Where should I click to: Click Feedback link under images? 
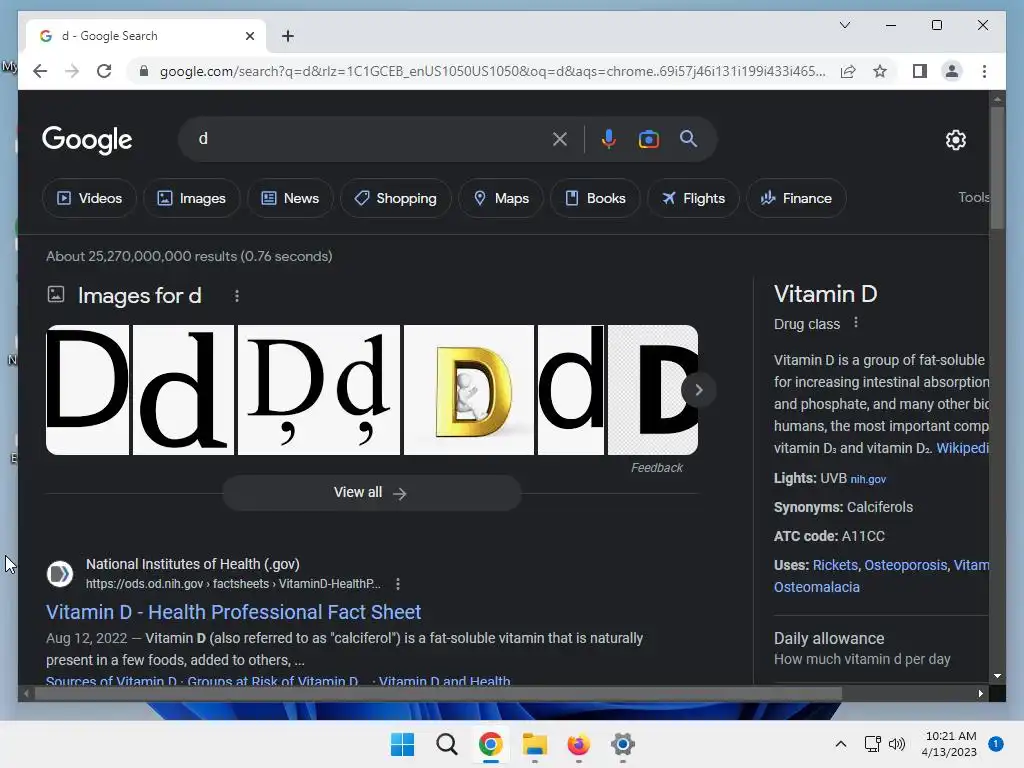click(656, 468)
